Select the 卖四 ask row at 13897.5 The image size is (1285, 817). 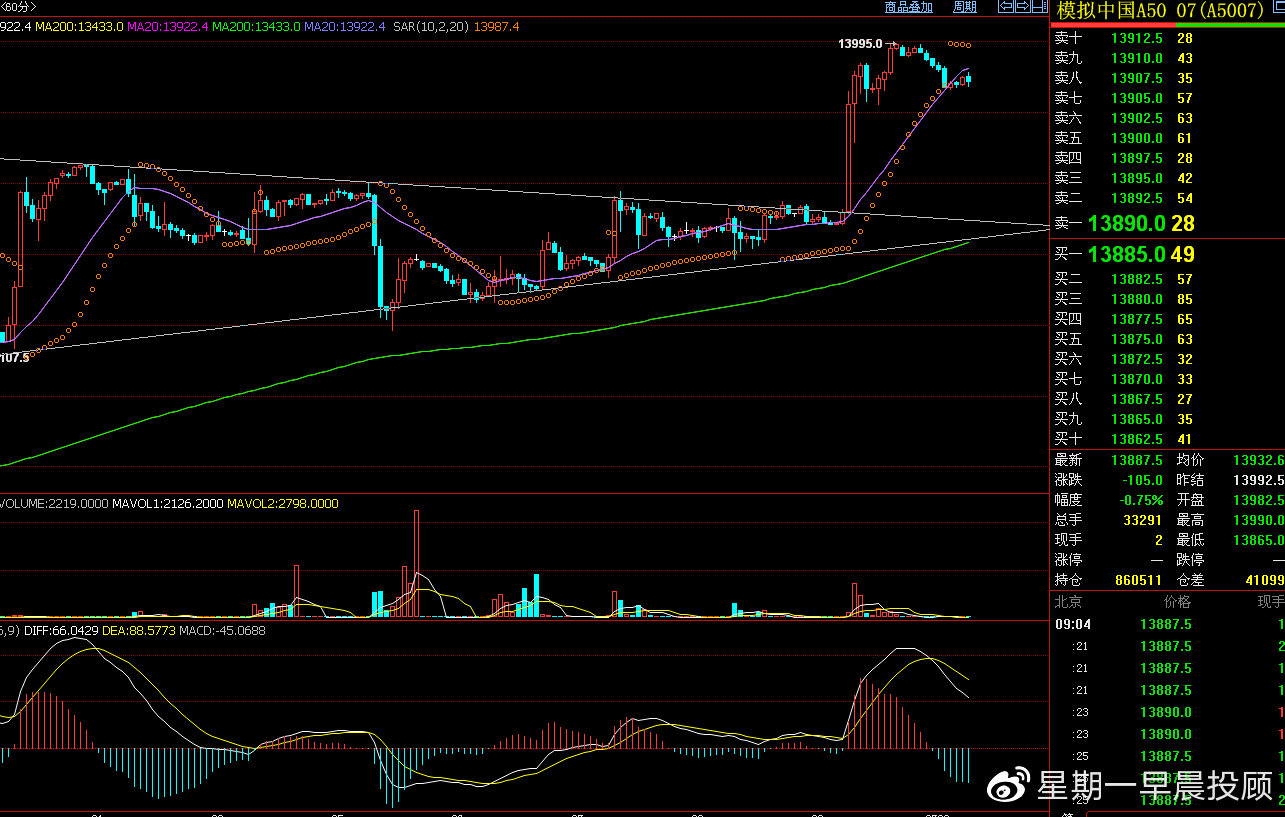(x=1167, y=158)
